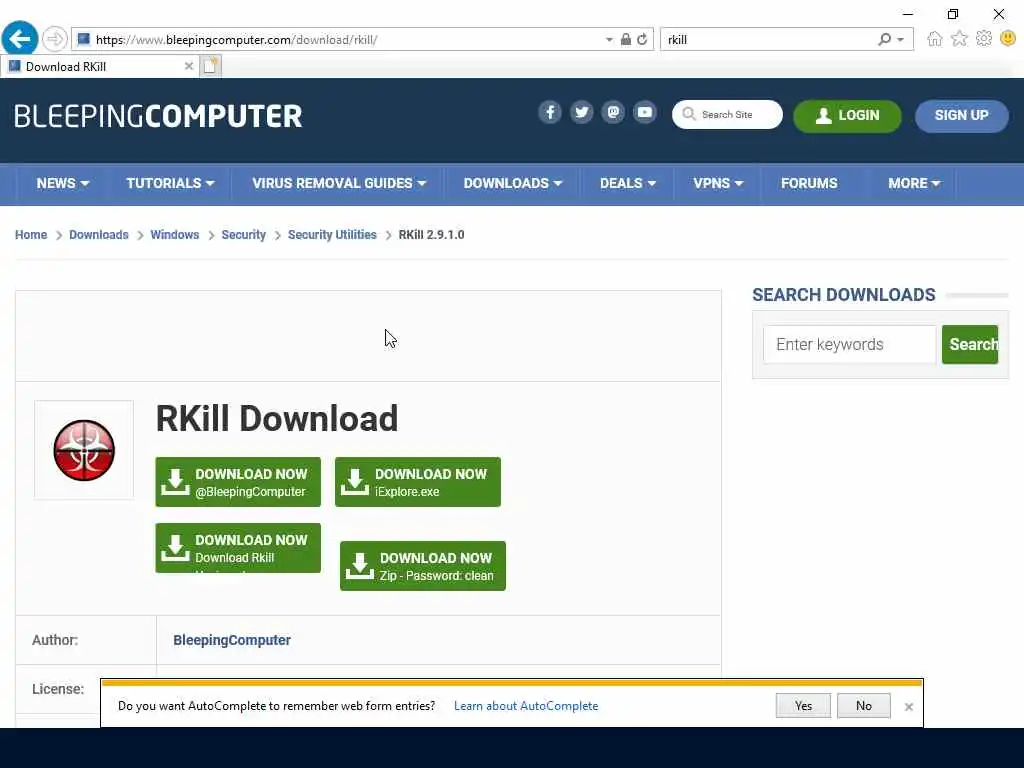Click the License: label

(x=58, y=689)
